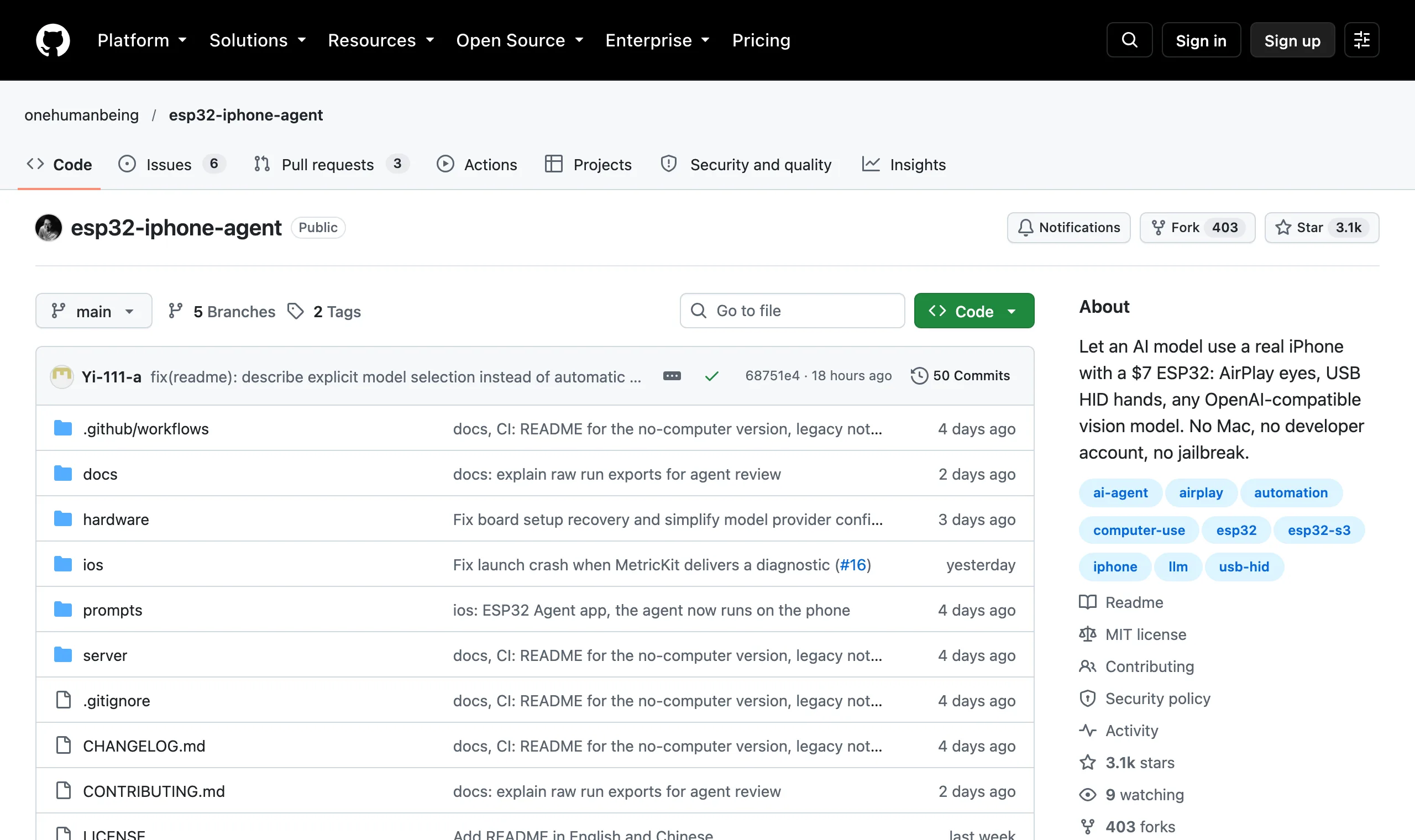Screen dimensions: 1415x840
Task: Expand the Resources menu
Action: (381, 40)
